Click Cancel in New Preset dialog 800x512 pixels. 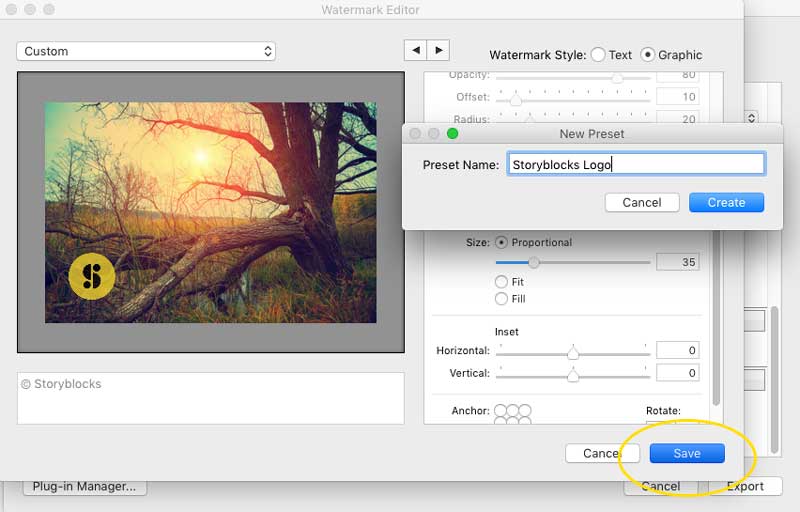642,202
